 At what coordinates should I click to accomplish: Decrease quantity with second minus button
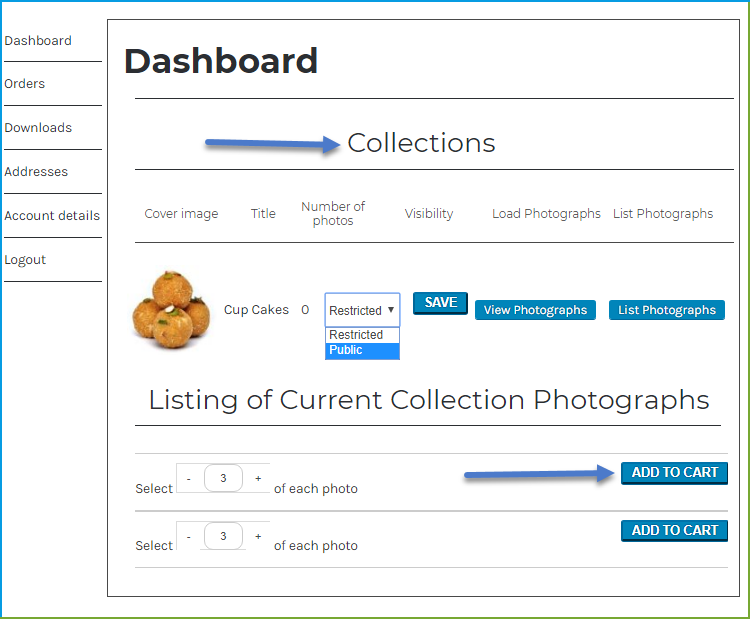click(x=188, y=537)
